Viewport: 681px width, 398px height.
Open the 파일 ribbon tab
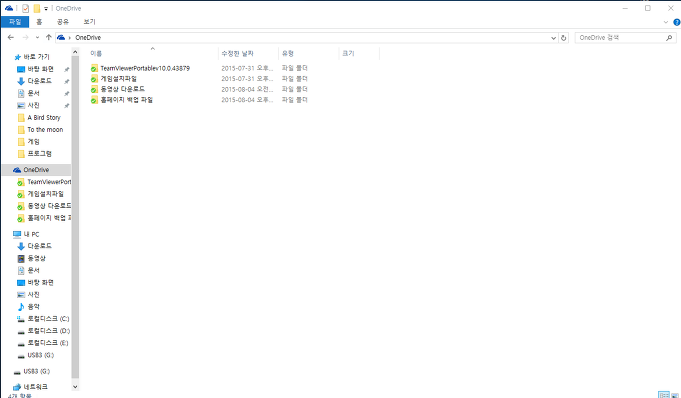15,22
